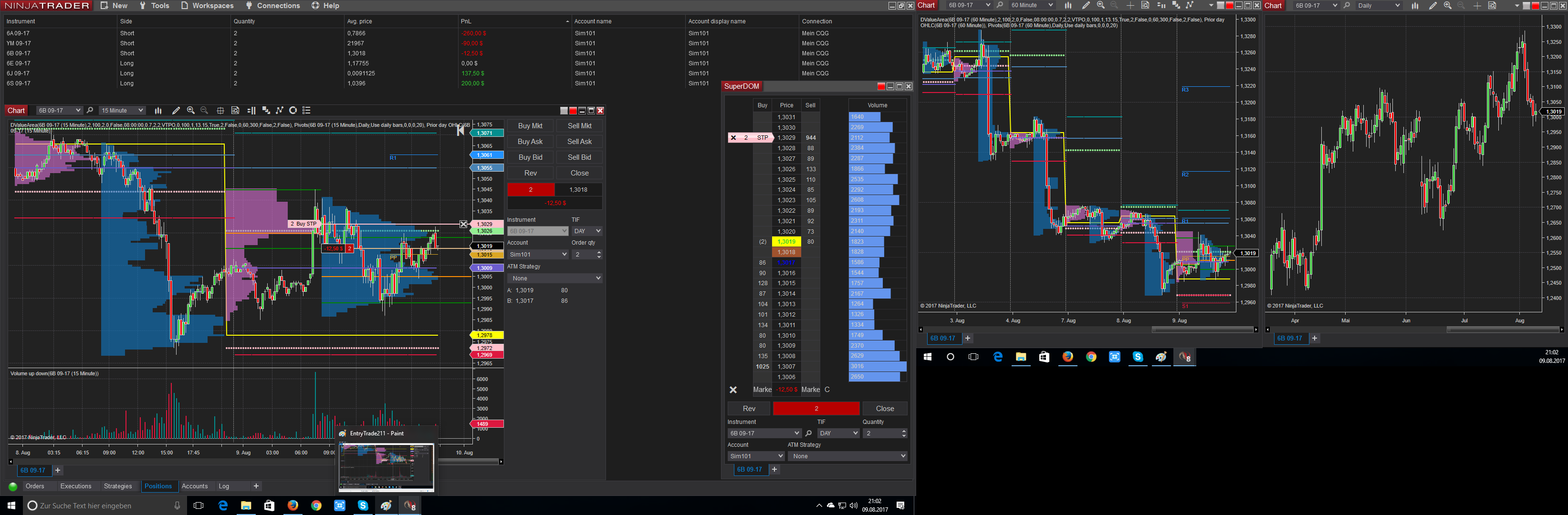Open indicators icon in 15 Minute chart toolbar
This screenshot has height=515, width=1568.
click(266, 111)
